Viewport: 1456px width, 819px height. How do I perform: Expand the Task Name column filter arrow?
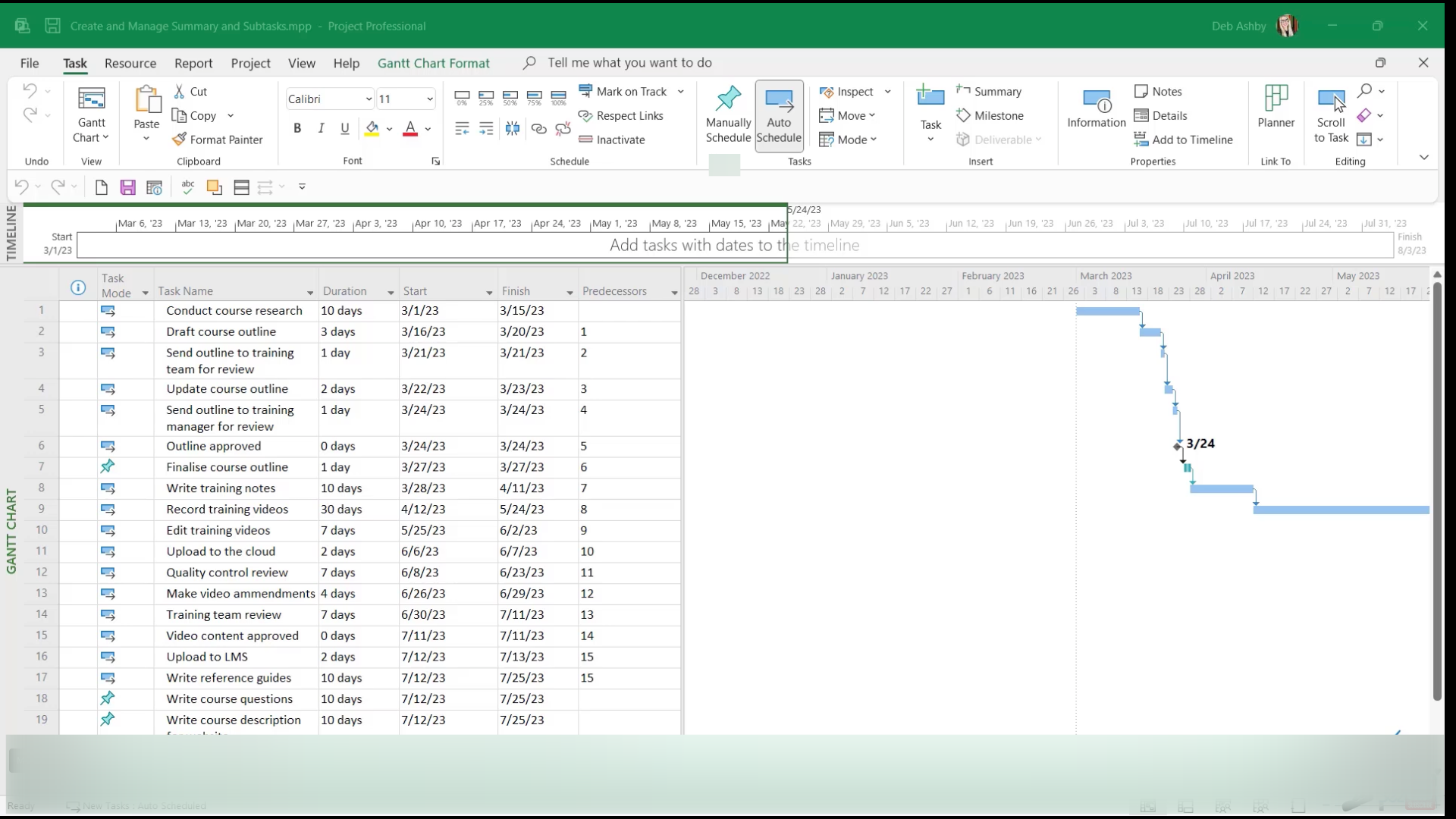coord(309,293)
